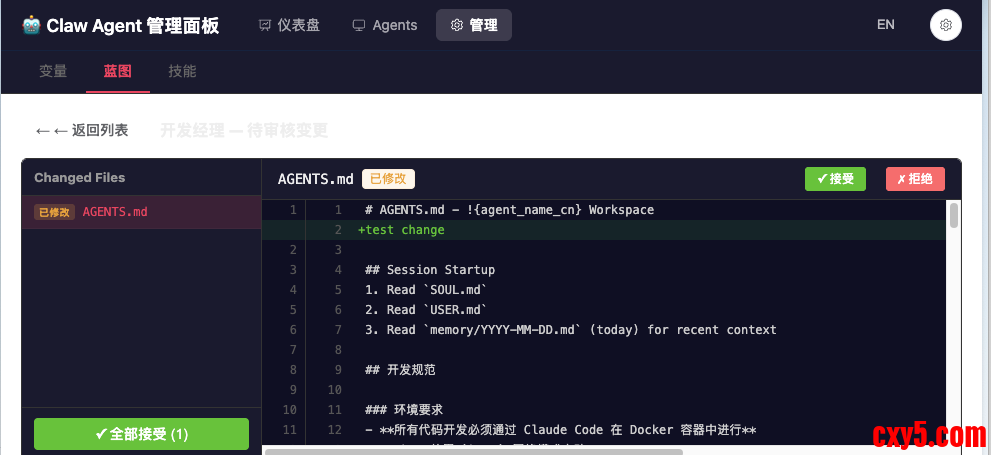This screenshot has height=455, width=991.
Task: Switch to the 变量 sub-tab
Action: (x=53, y=71)
